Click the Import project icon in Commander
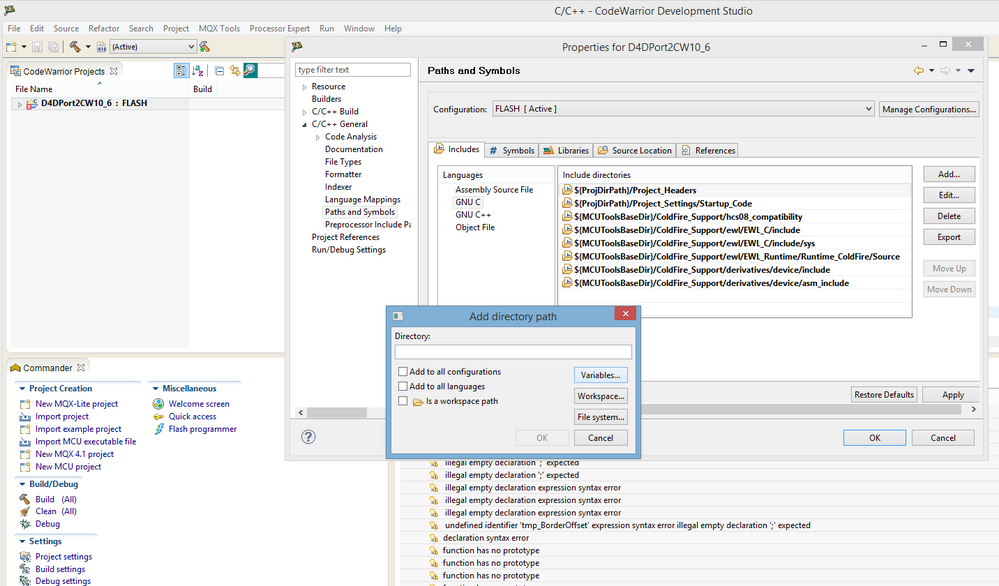This screenshot has width=999, height=586. point(25,417)
